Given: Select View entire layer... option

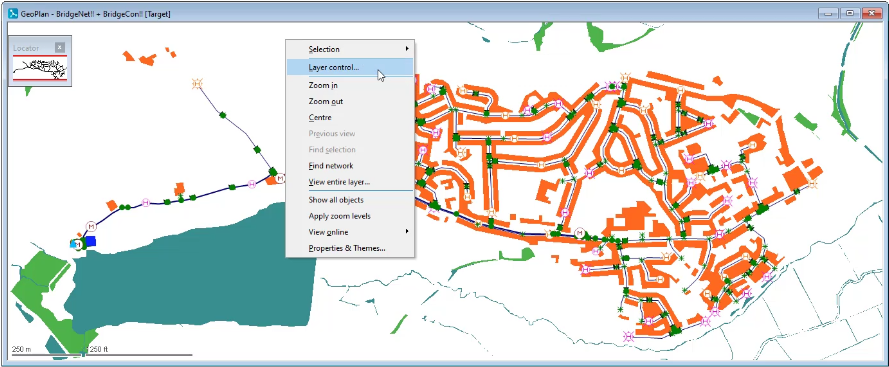Looking at the screenshot, I should coord(350,182).
